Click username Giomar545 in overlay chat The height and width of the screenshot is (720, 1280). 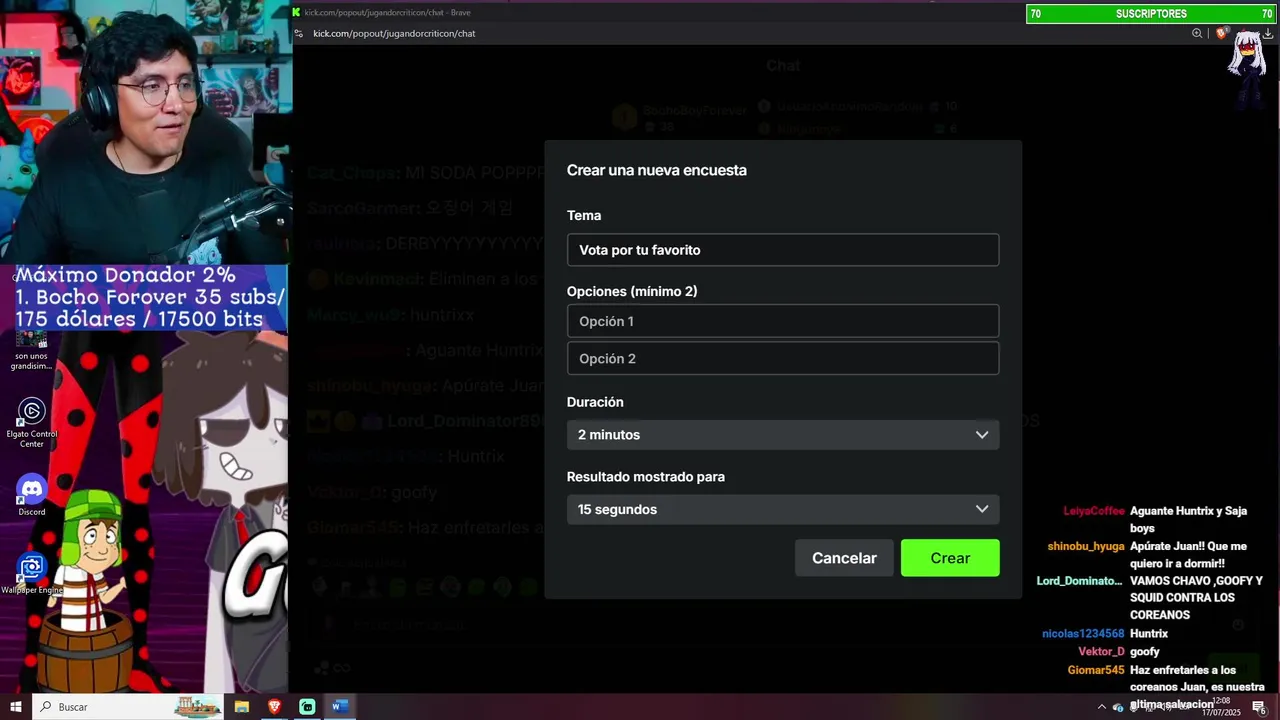click(x=1096, y=670)
